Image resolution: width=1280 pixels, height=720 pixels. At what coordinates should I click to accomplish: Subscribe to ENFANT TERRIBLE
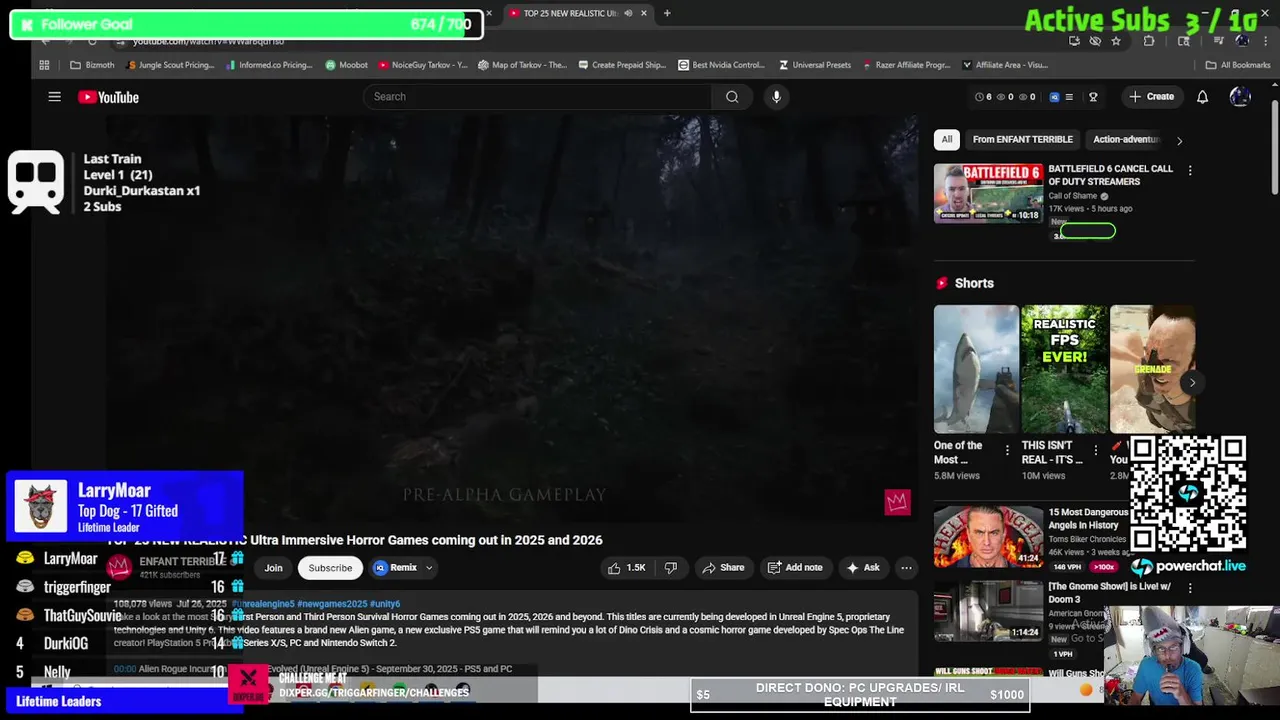pyautogui.click(x=330, y=568)
